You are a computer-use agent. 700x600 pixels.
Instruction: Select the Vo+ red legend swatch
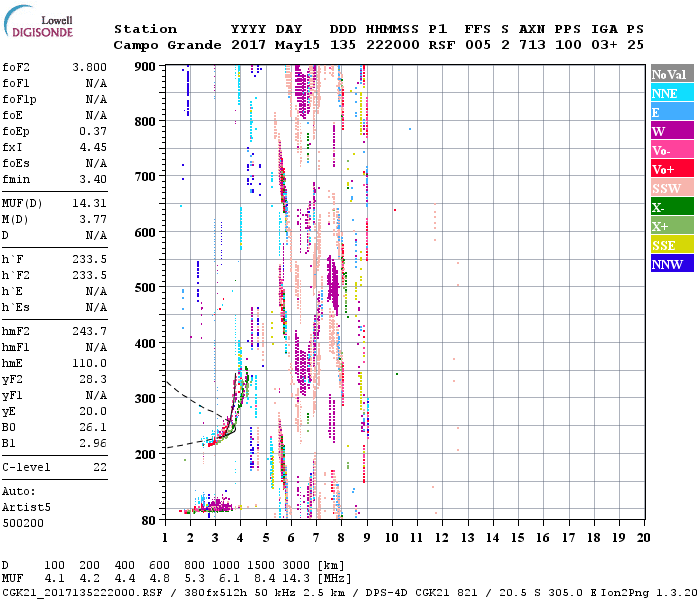pos(672,169)
